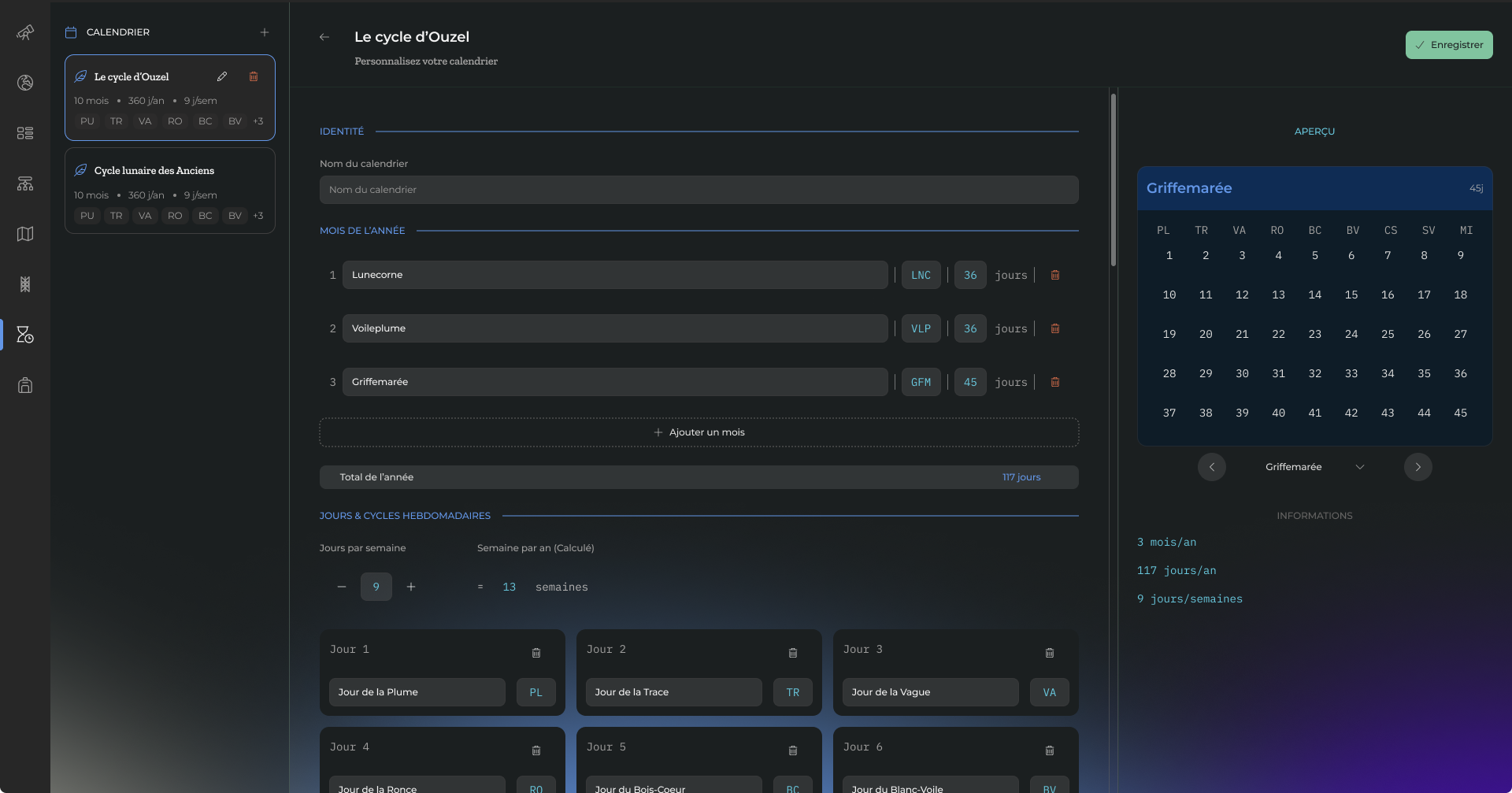
Task: Open the backpack icon in sidebar
Action: (x=25, y=385)
